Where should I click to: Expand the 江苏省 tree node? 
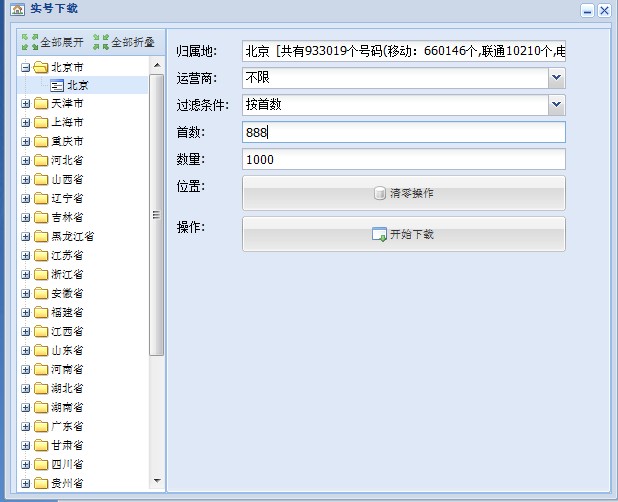pos(25,256)
